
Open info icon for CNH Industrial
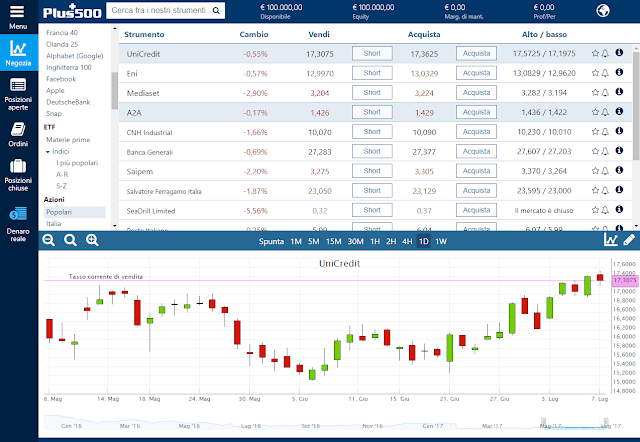[619, 131]
